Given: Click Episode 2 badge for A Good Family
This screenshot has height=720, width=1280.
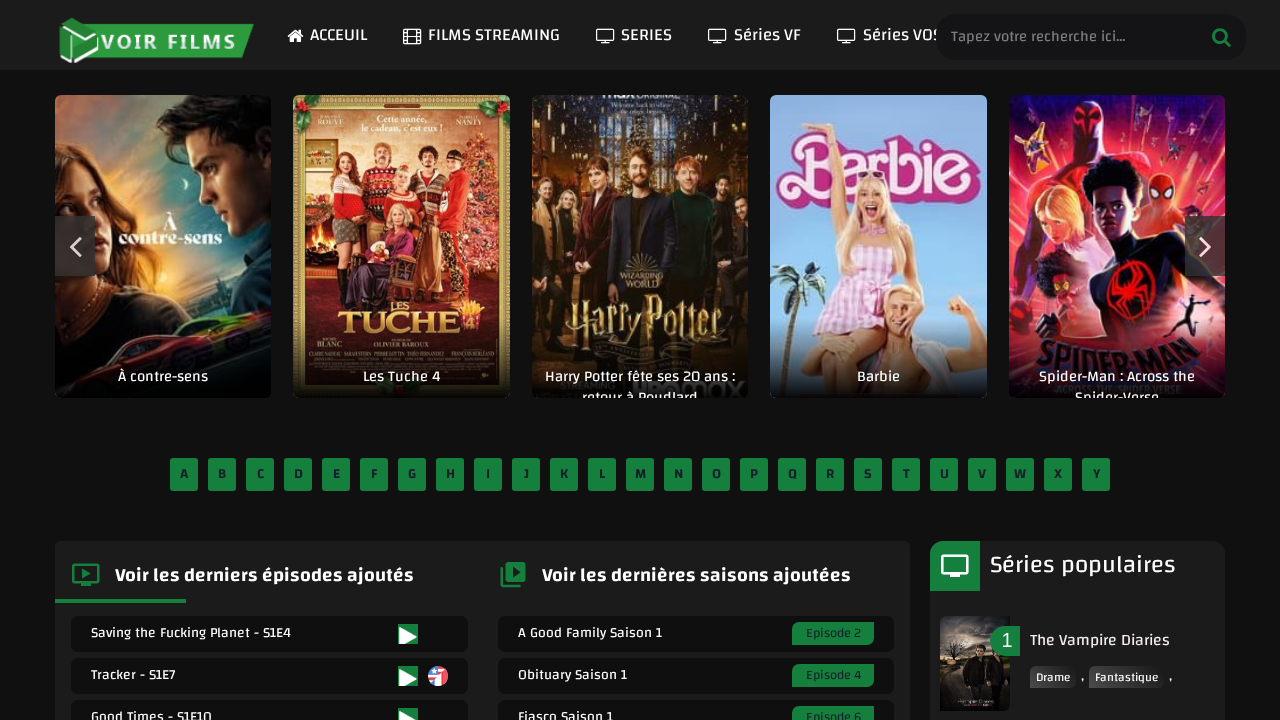Looking at the screenshot, I should (833, 633).
